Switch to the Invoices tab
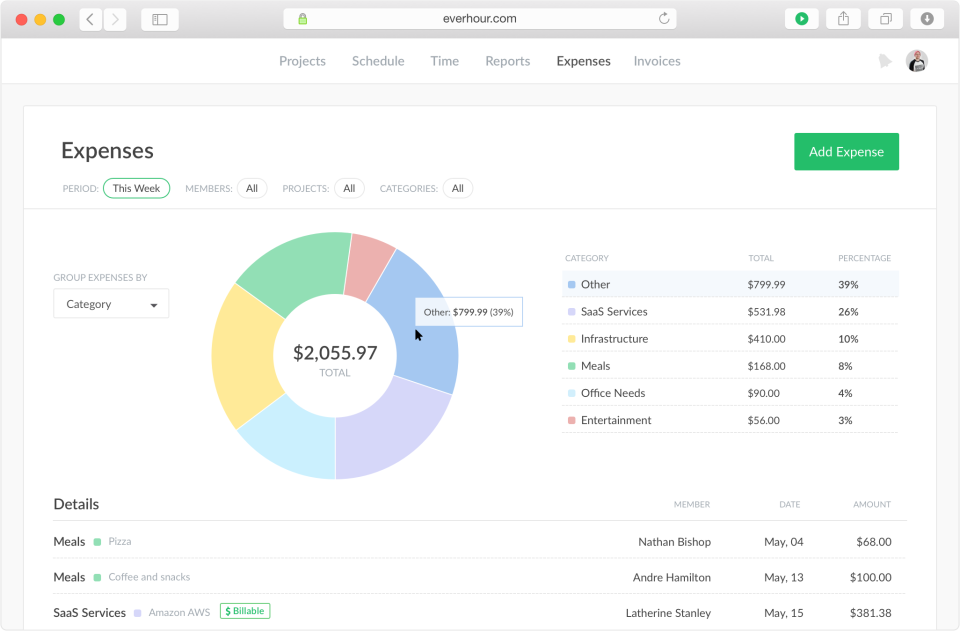 click(x=657, y=61)
